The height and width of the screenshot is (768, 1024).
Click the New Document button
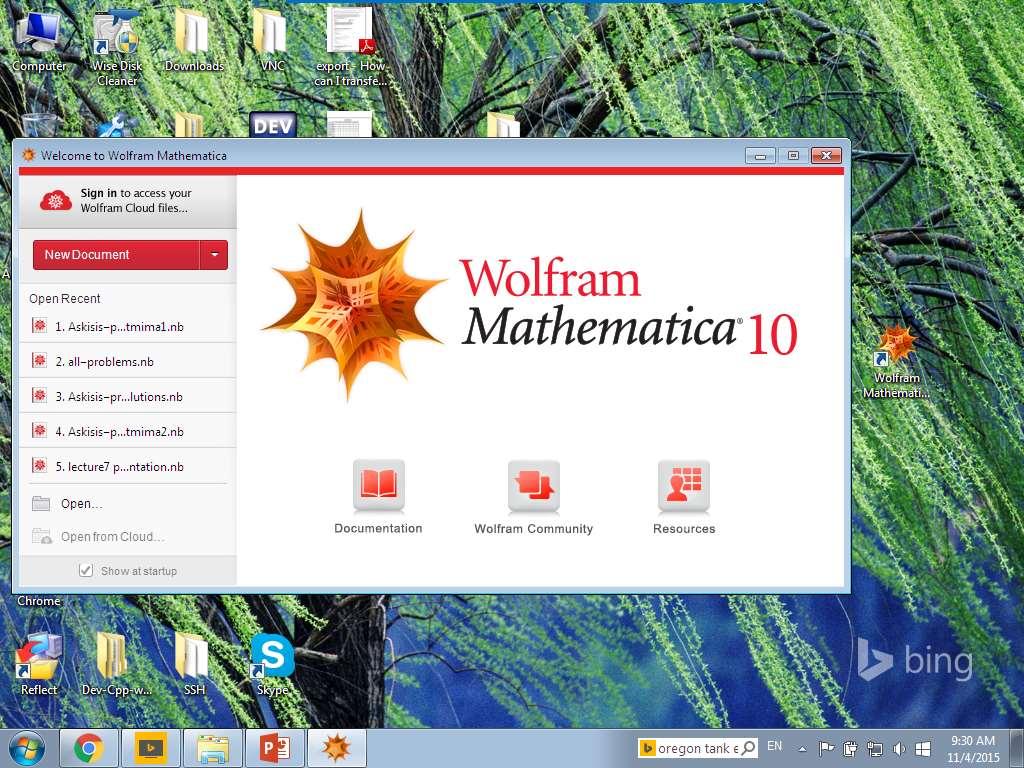(116, 255)
